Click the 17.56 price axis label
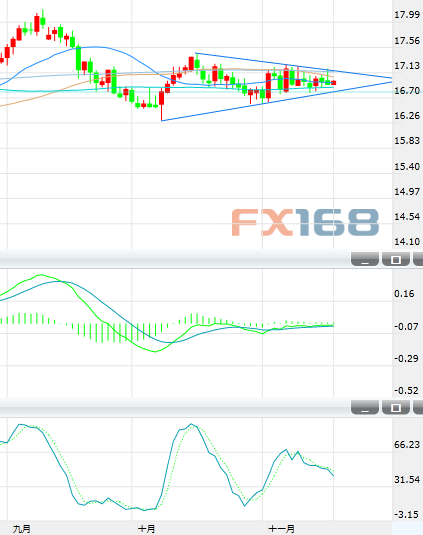 click(x=407, y=41)
